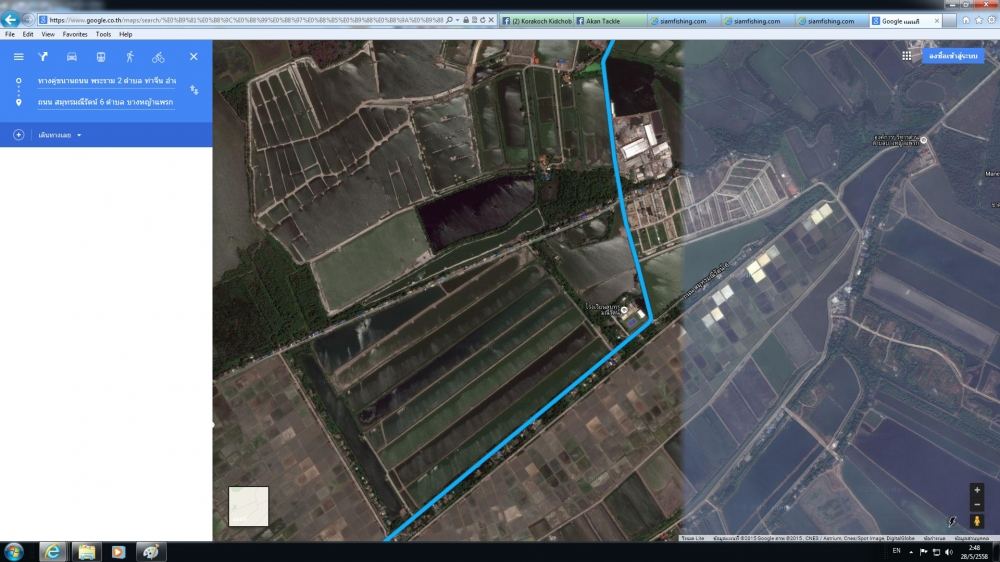Open File Explorer from taskbar
Viewport: 1000px width, 562px height.
click(86, 552)
